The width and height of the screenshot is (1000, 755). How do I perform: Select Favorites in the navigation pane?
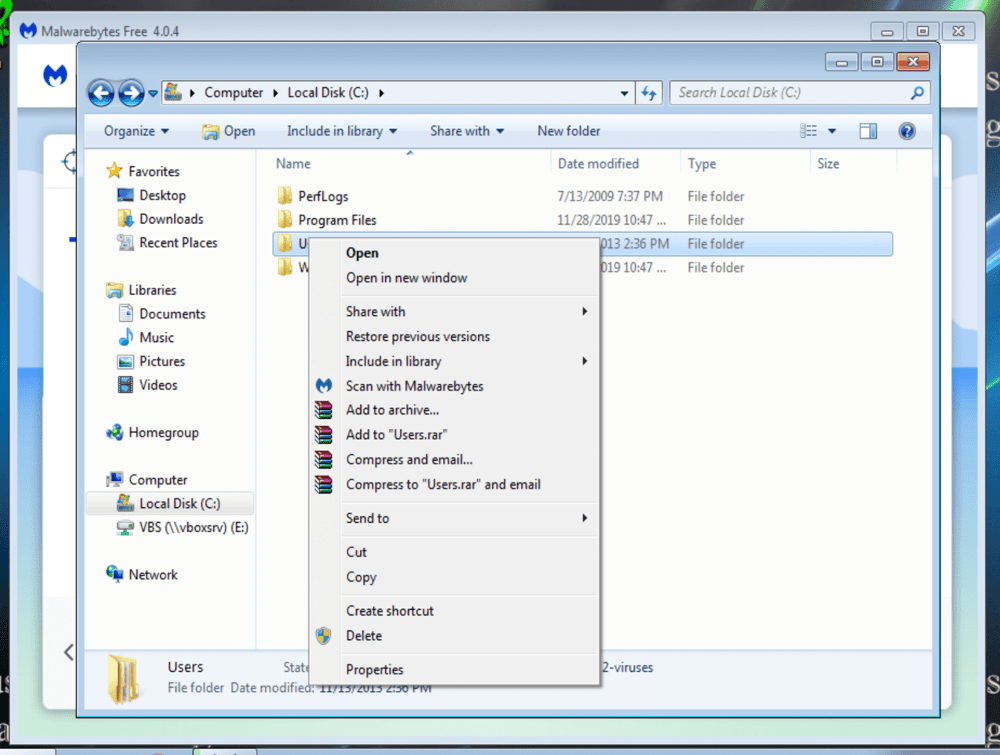click(x=143, y=172)
